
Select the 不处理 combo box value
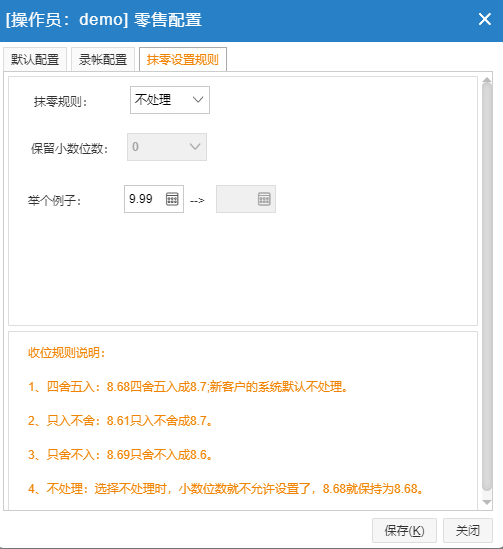coord(170,100)
